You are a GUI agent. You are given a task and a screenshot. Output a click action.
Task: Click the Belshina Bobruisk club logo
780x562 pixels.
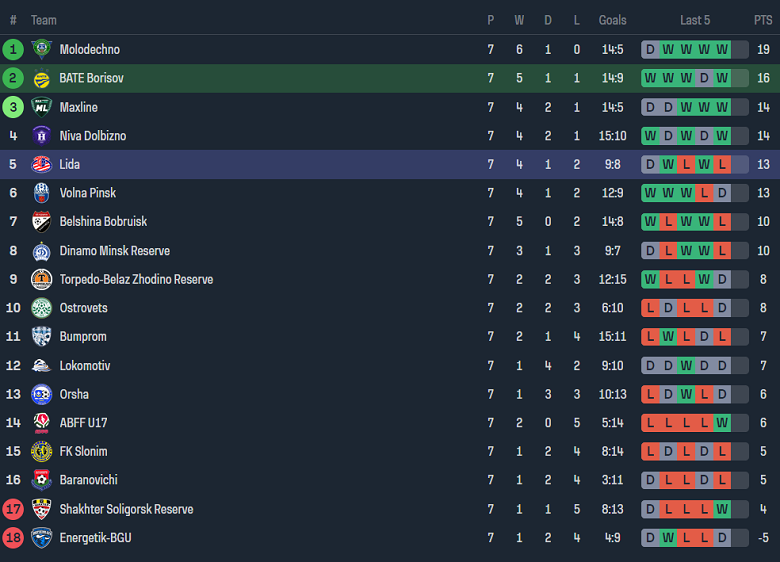tap(41, 221)
